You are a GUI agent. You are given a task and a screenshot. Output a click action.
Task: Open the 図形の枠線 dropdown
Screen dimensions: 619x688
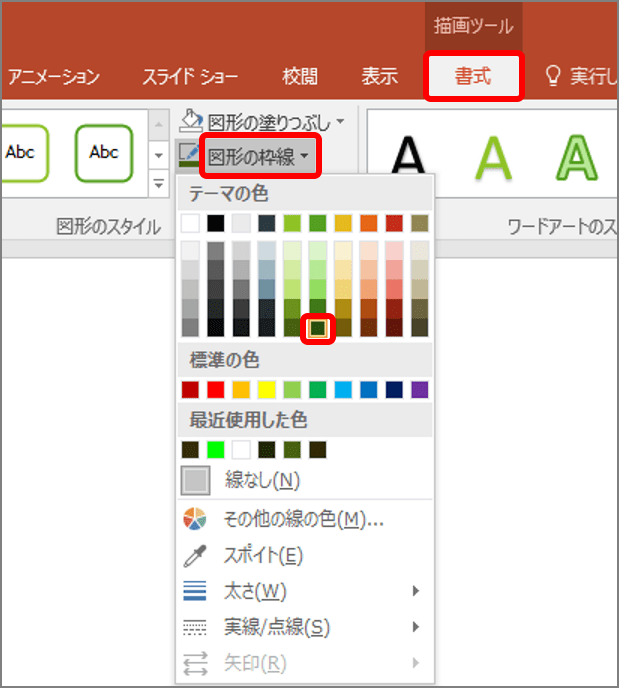click(x=259, y=156)
